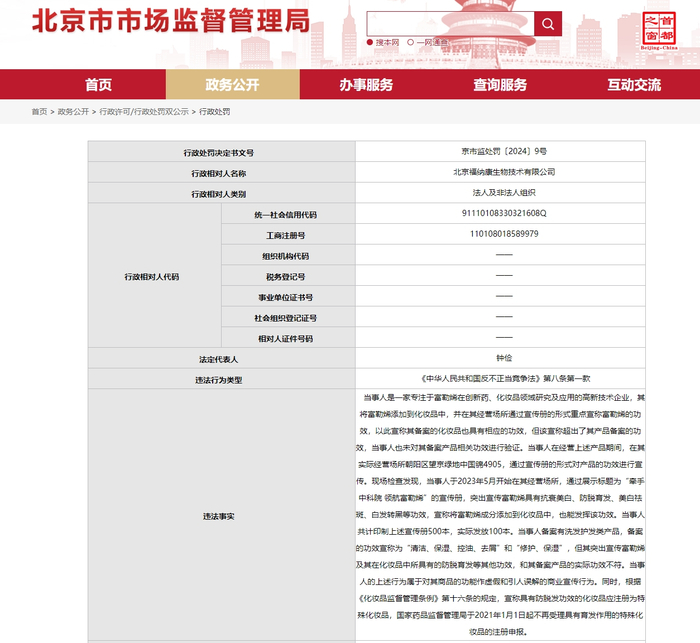Click the 行政相对人类别 label cell
This screenshot has width=700, height=643.
pos(222,192)
